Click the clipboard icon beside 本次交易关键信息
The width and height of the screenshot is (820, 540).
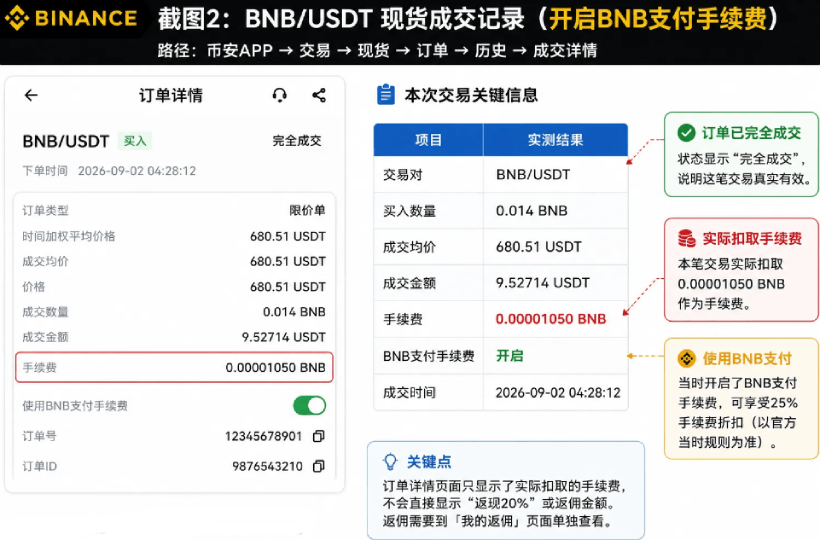click(386, 95)
